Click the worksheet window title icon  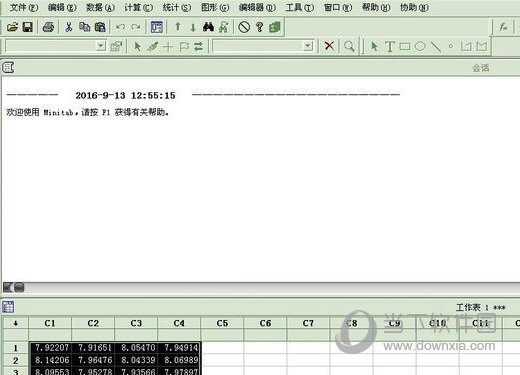pos(8,307)
